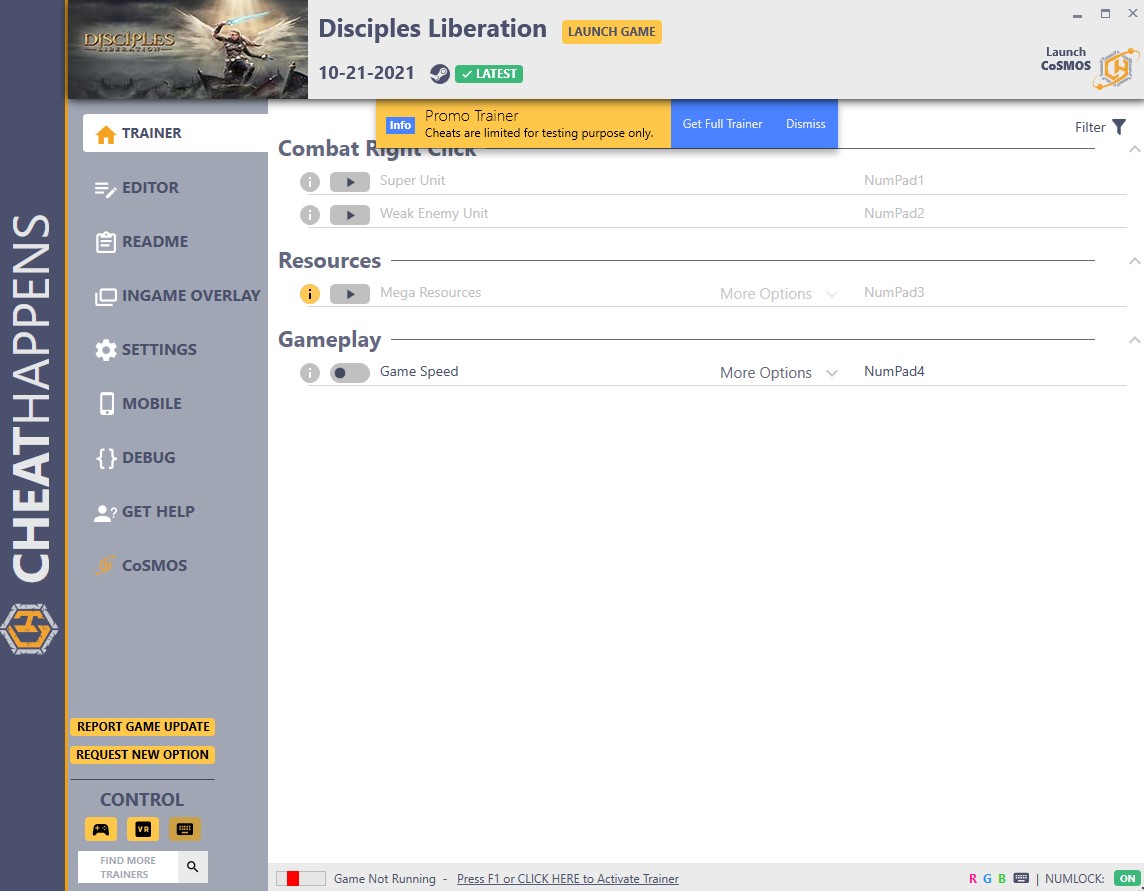Click the info icon for Weak Enemy Unit
Viewport: 1144px width, 891px height.
pos(310,215)
